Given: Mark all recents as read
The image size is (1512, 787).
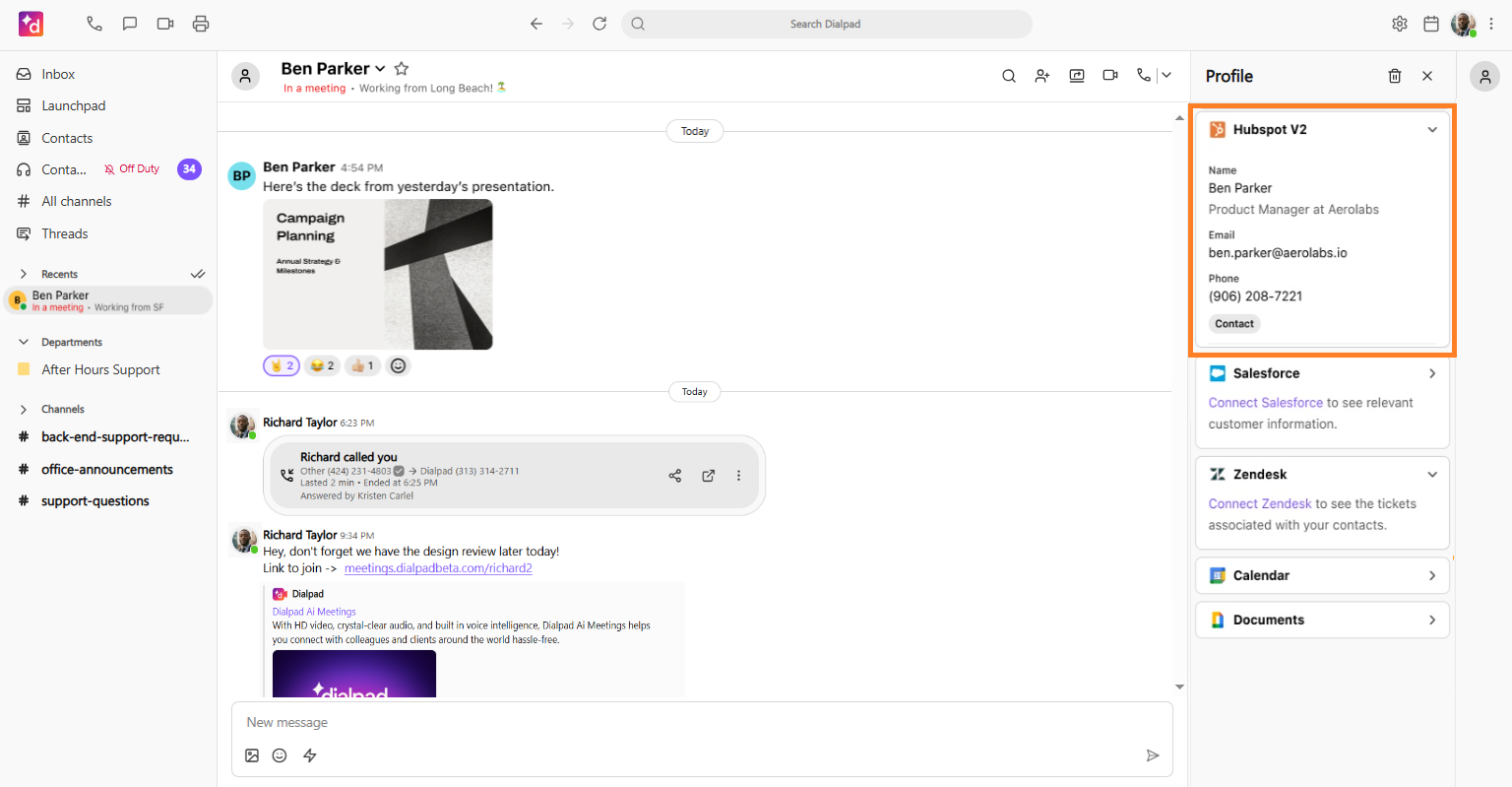Looking at the screenshot, I should tap(198, 274).
